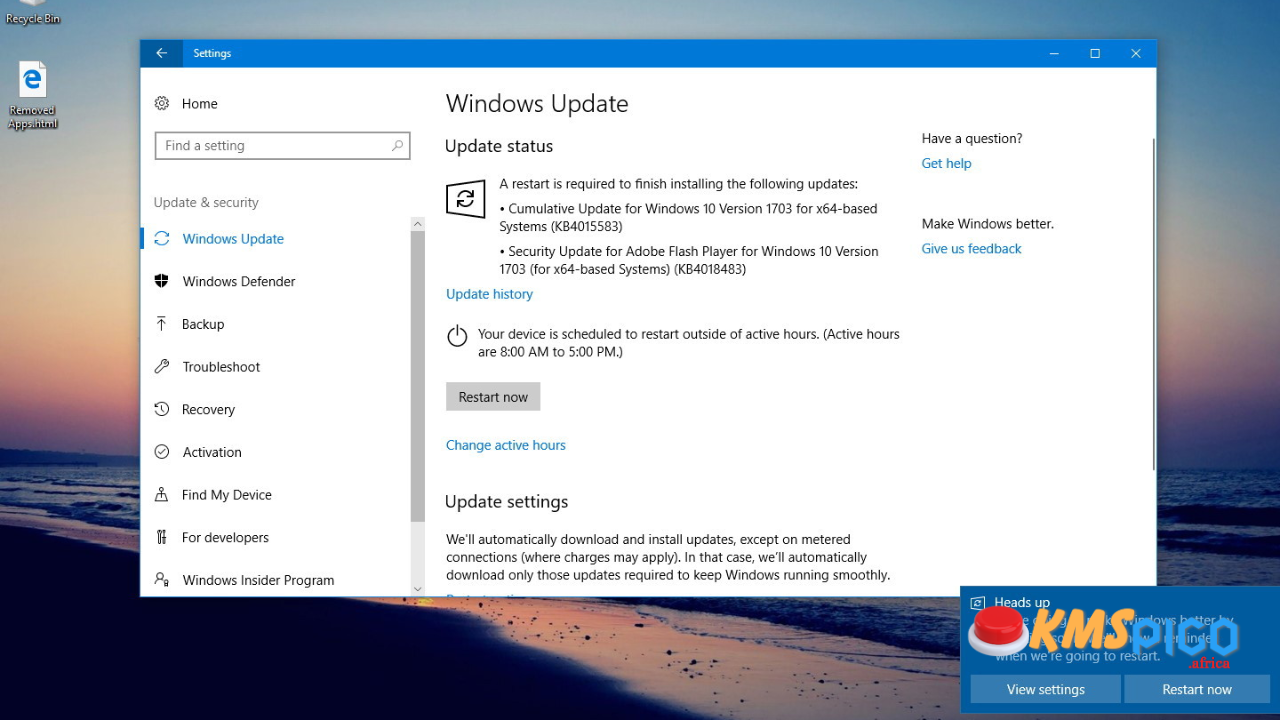Maximize the Settings window
The width and height of the screenshot is (1280, 720).
[x=1095, y=53]
